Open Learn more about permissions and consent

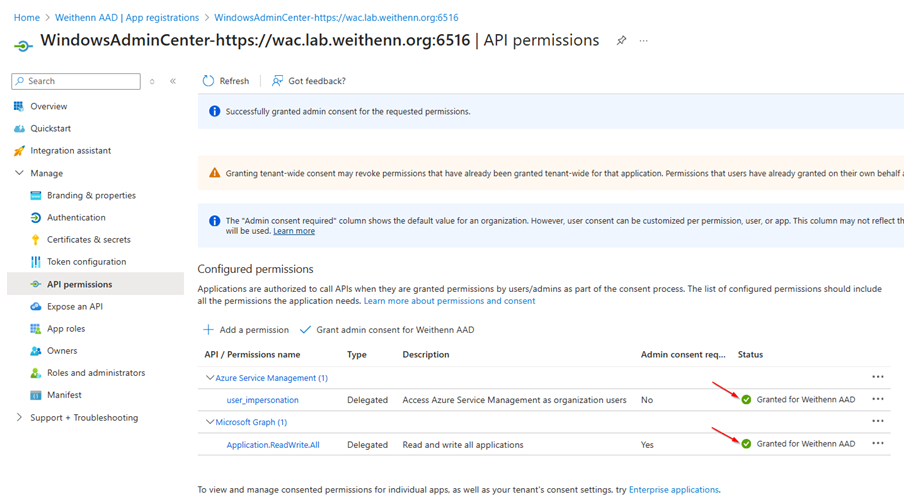point(449,301)
